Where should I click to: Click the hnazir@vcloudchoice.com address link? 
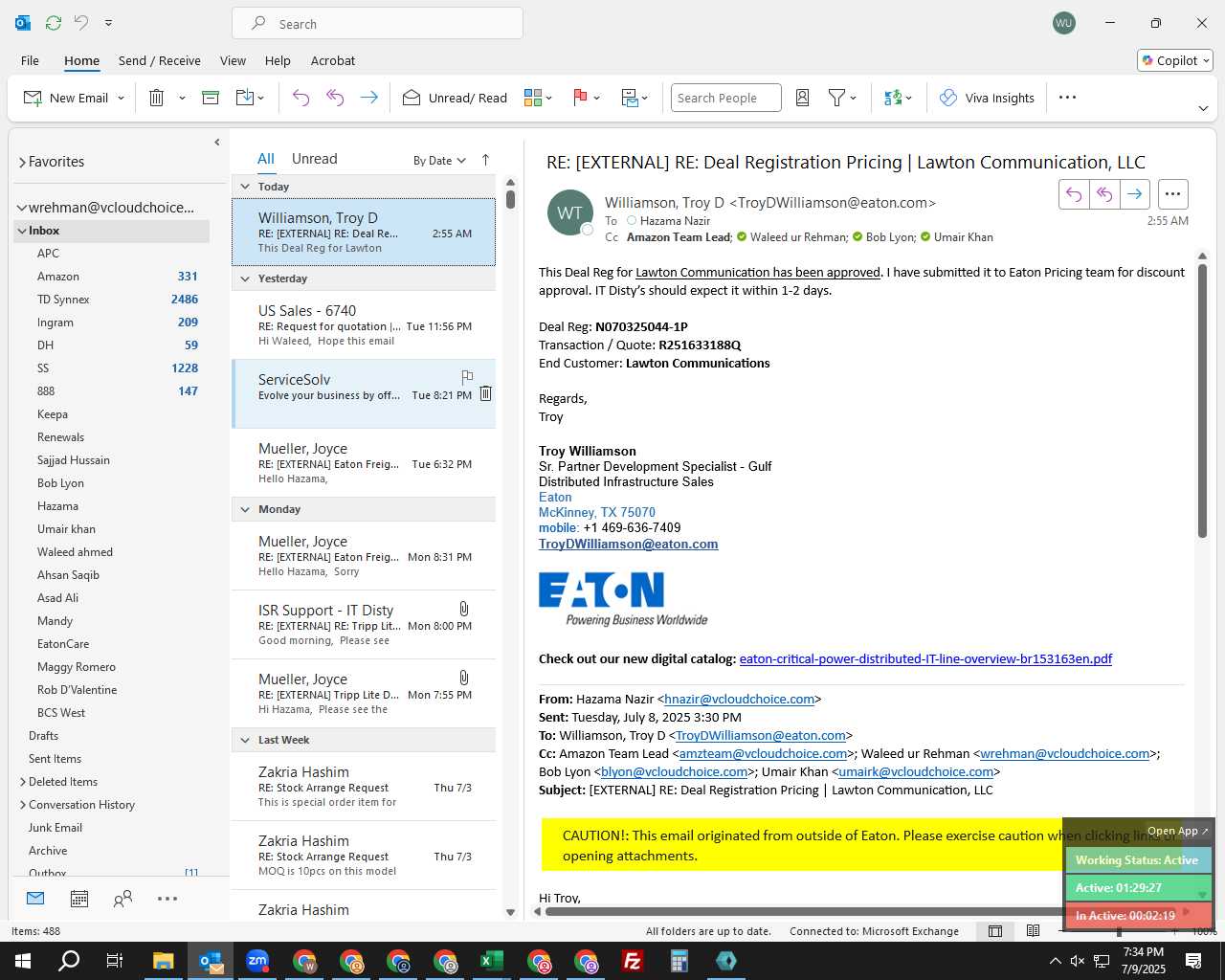[x=739, y=699]
